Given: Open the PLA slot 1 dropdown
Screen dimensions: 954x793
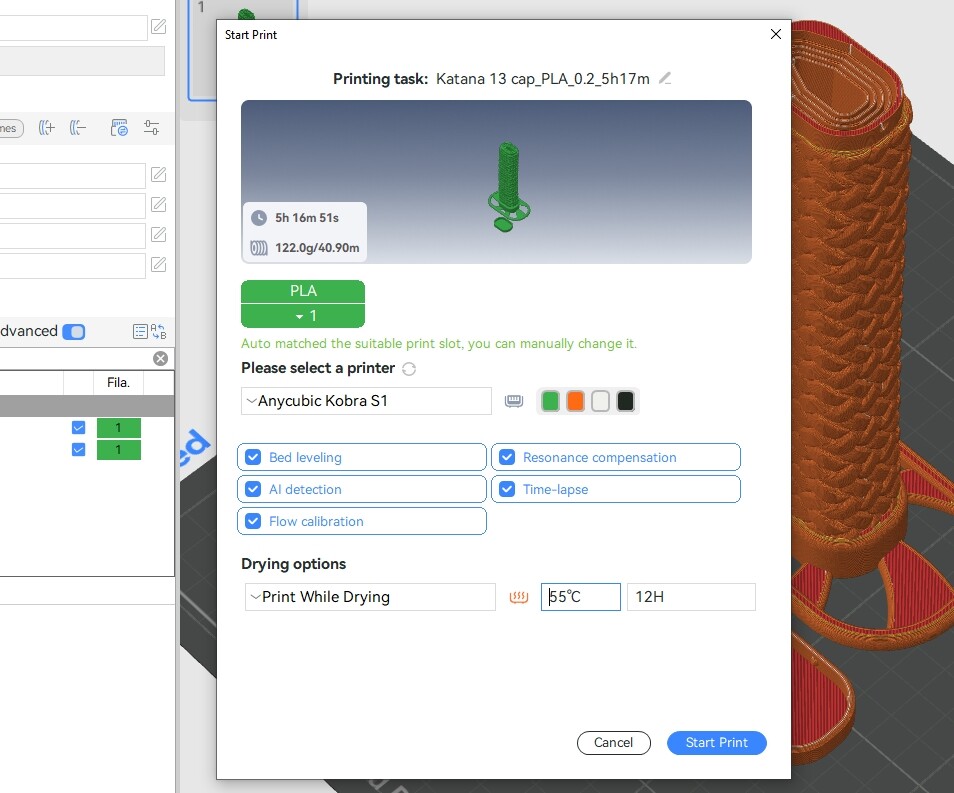Looking at the screenshot, I should coord(303,316).
